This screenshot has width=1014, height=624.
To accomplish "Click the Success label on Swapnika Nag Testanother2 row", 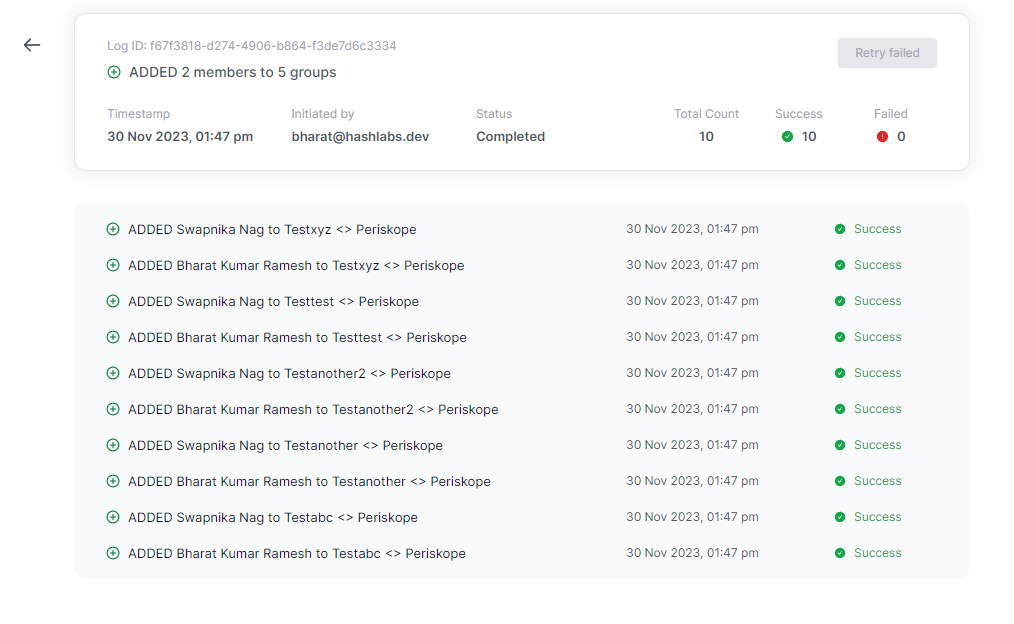I will point(878,373).
